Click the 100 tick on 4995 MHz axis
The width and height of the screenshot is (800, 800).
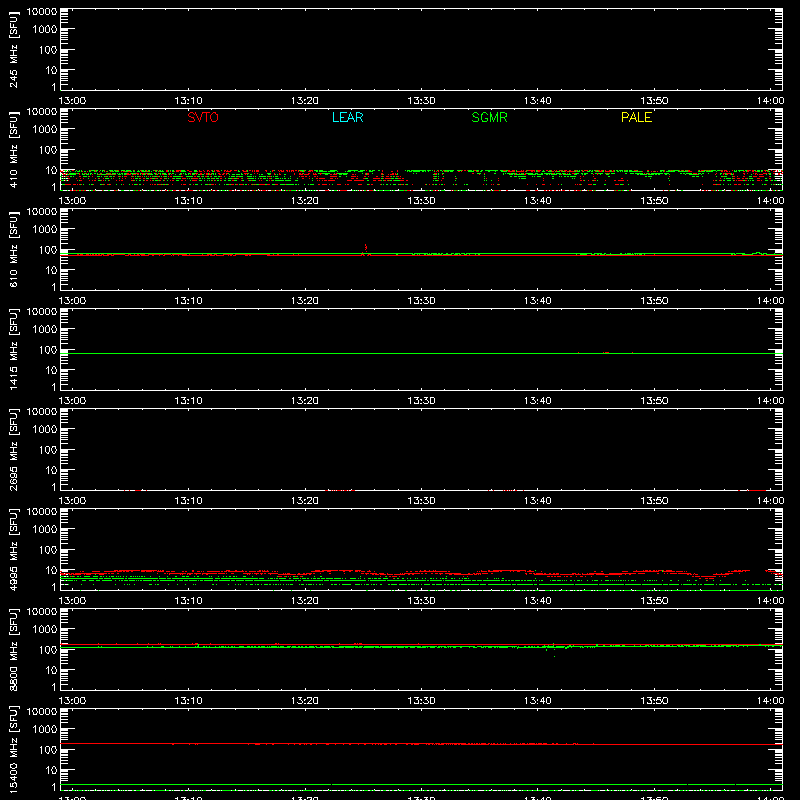click(48, 550)
